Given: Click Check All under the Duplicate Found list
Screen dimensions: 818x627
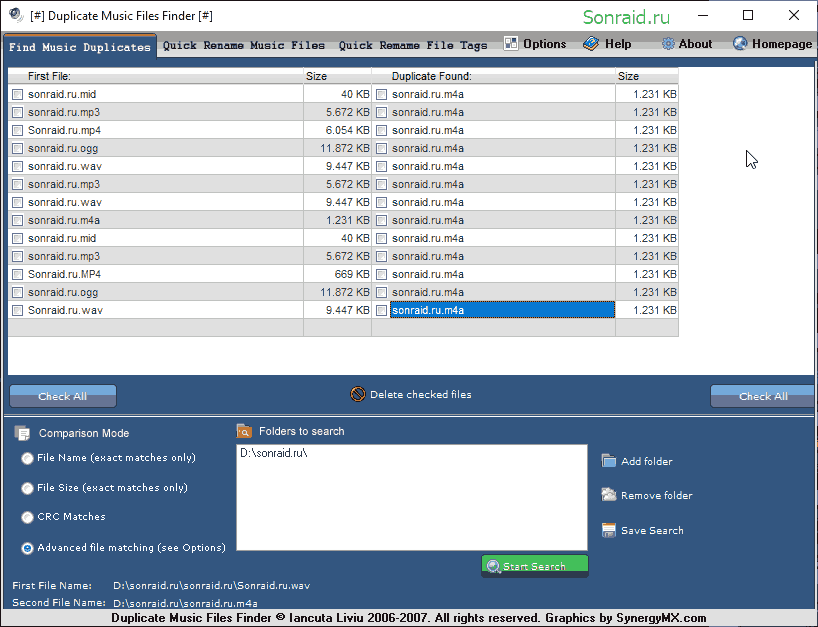Looking at the screenshot, I should [762, 396].
